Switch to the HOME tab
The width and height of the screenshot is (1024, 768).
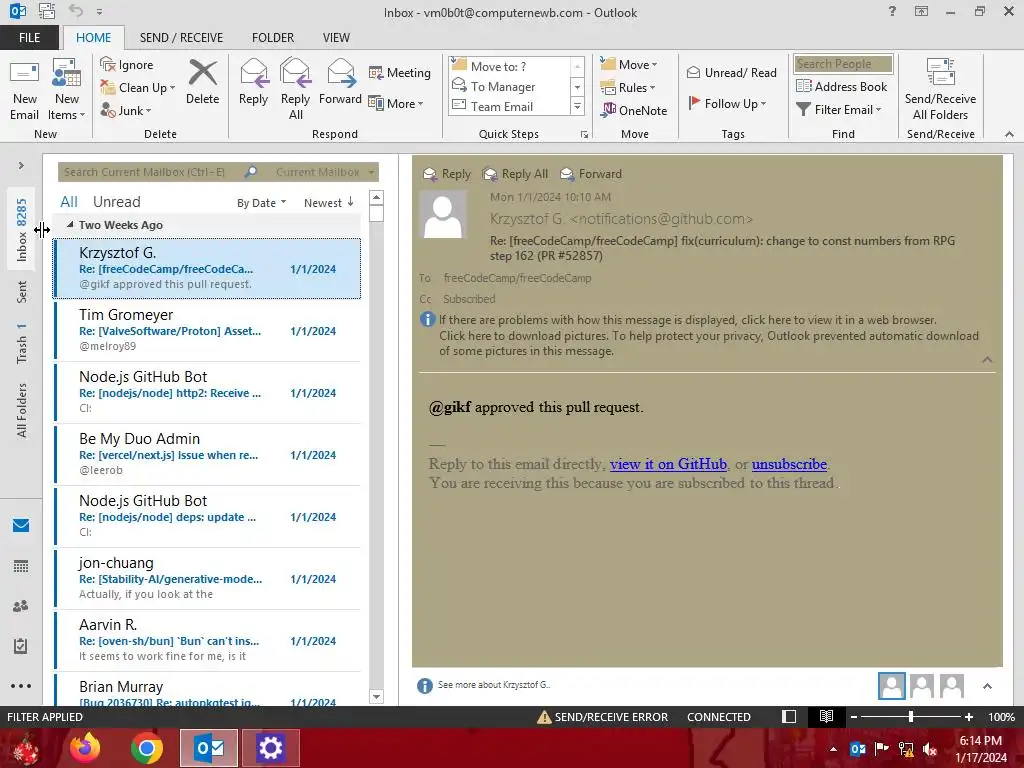pos(93,38)
